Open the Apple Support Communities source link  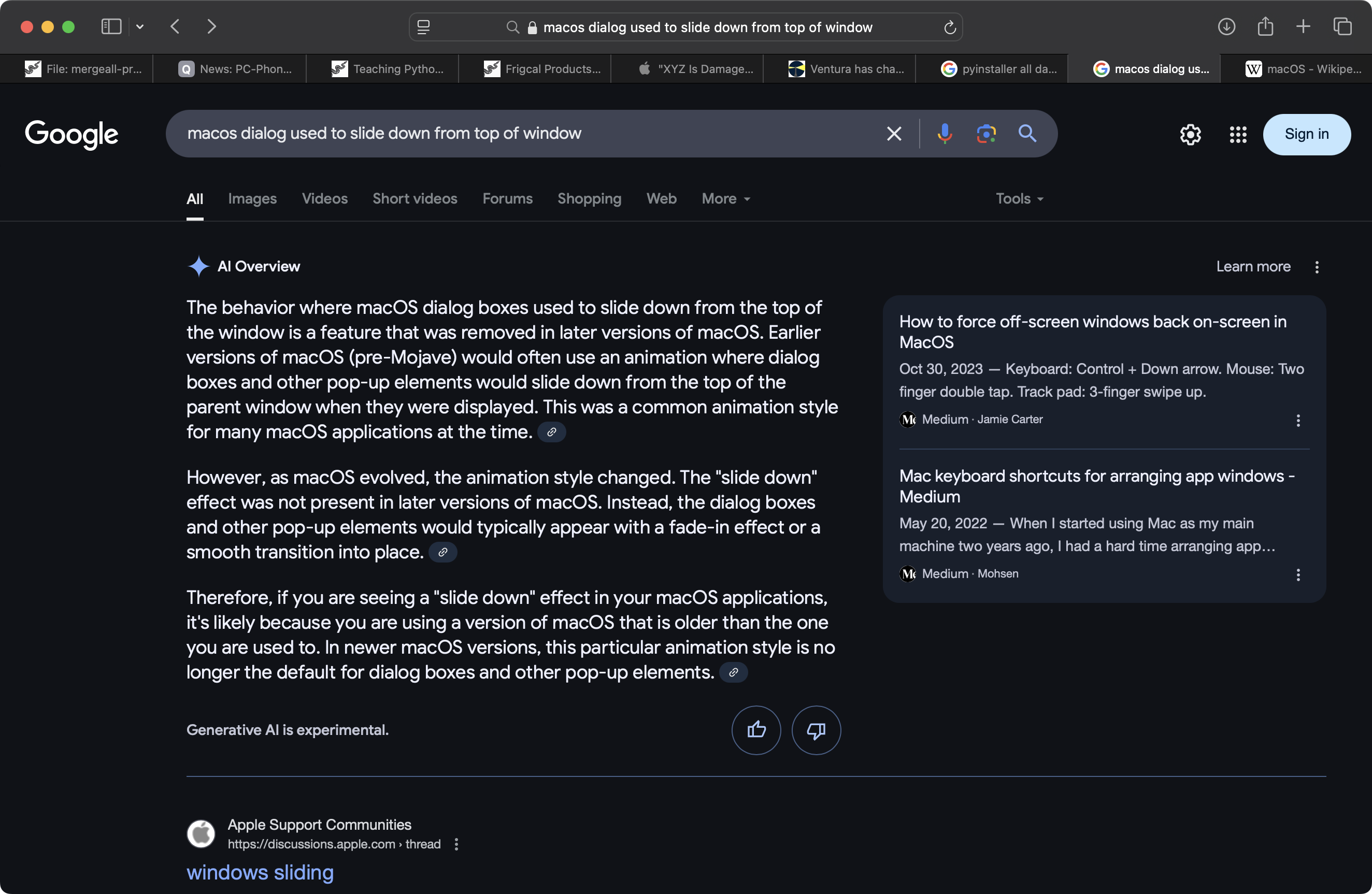[319, 825]
